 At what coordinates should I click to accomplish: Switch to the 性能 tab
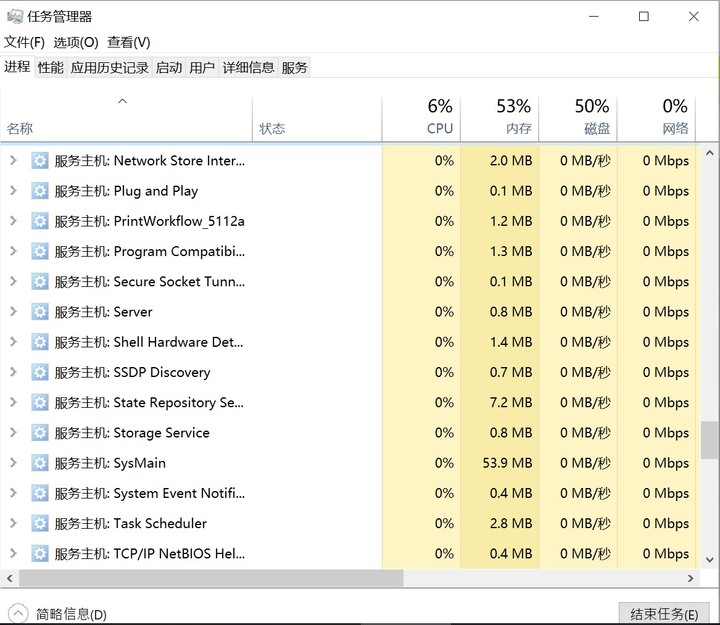pos(51,68)
